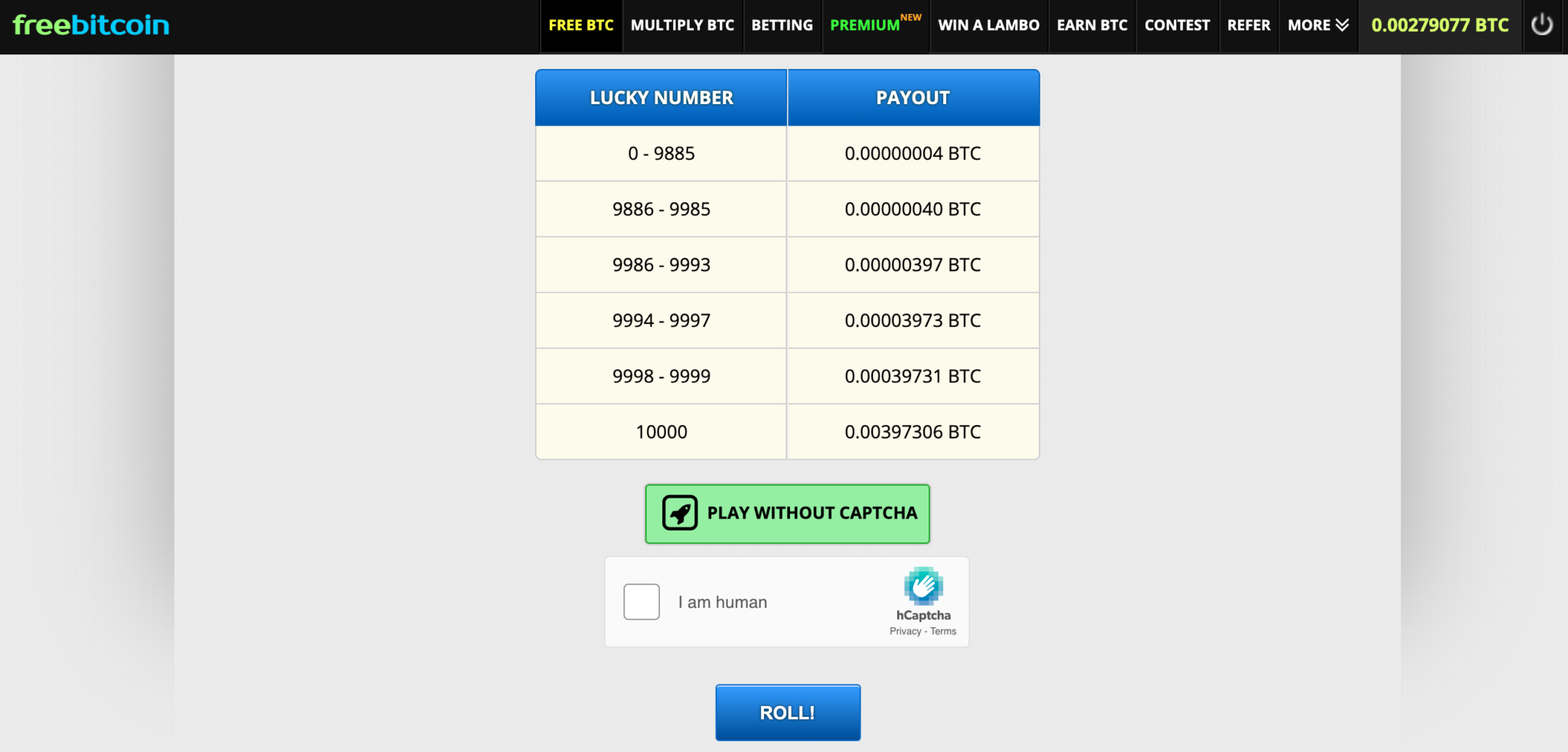Select the 9886 - 9985 cell
The width and height of the screenshot is (1568, 752).
coord(661,209)
